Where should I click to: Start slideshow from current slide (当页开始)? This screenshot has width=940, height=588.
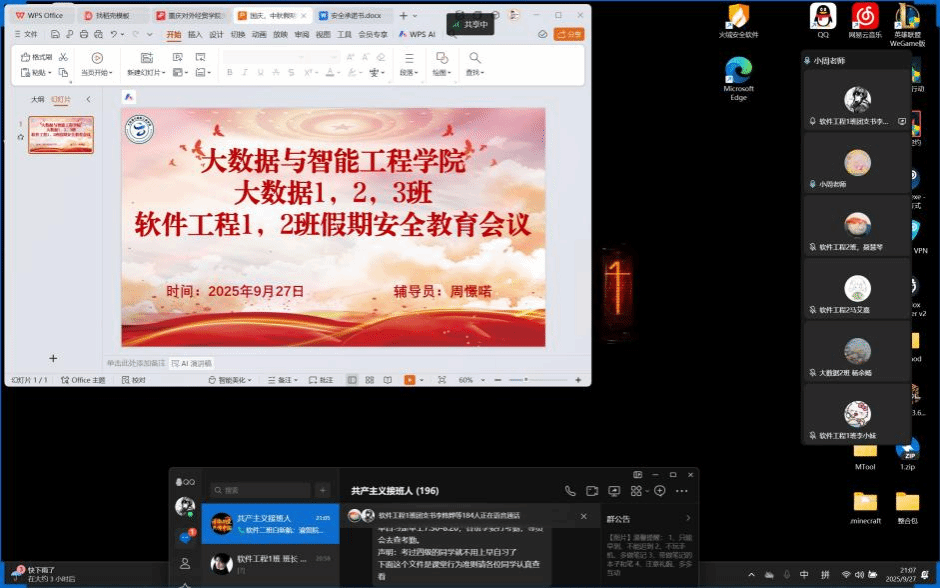point(96,72)
